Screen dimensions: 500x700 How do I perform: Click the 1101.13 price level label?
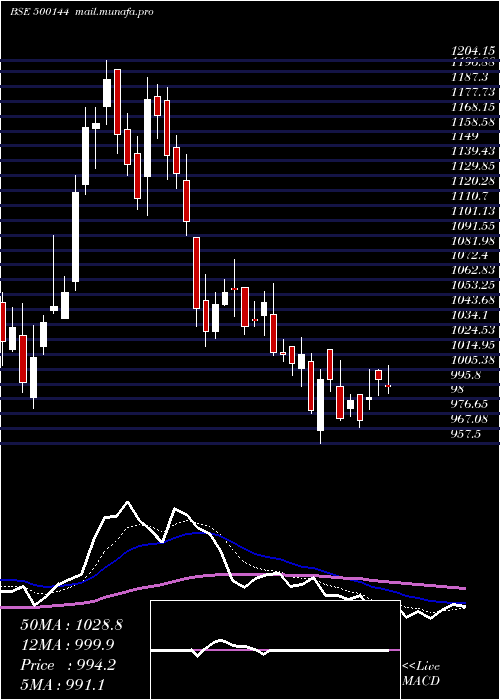coord(473,211)
